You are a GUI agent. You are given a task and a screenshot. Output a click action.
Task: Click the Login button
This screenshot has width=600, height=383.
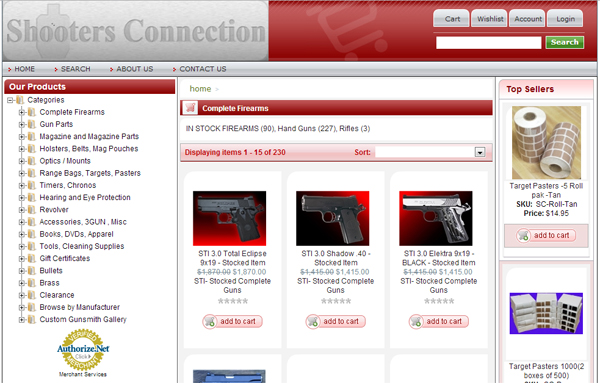tap(565, 18)
